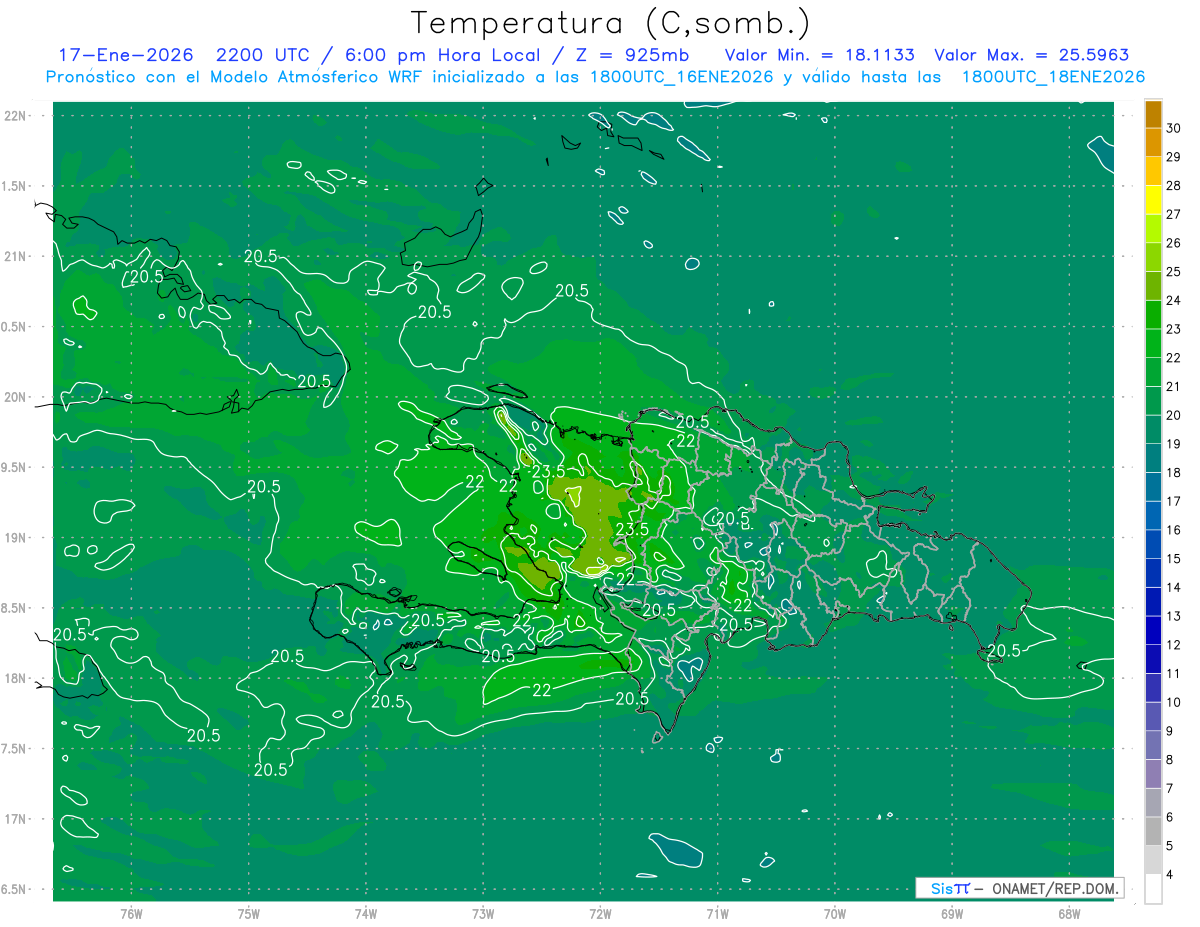
Task: Click the 6:00 pm Hora Local text
Action: pyautogui.click(x=438, y=55)
